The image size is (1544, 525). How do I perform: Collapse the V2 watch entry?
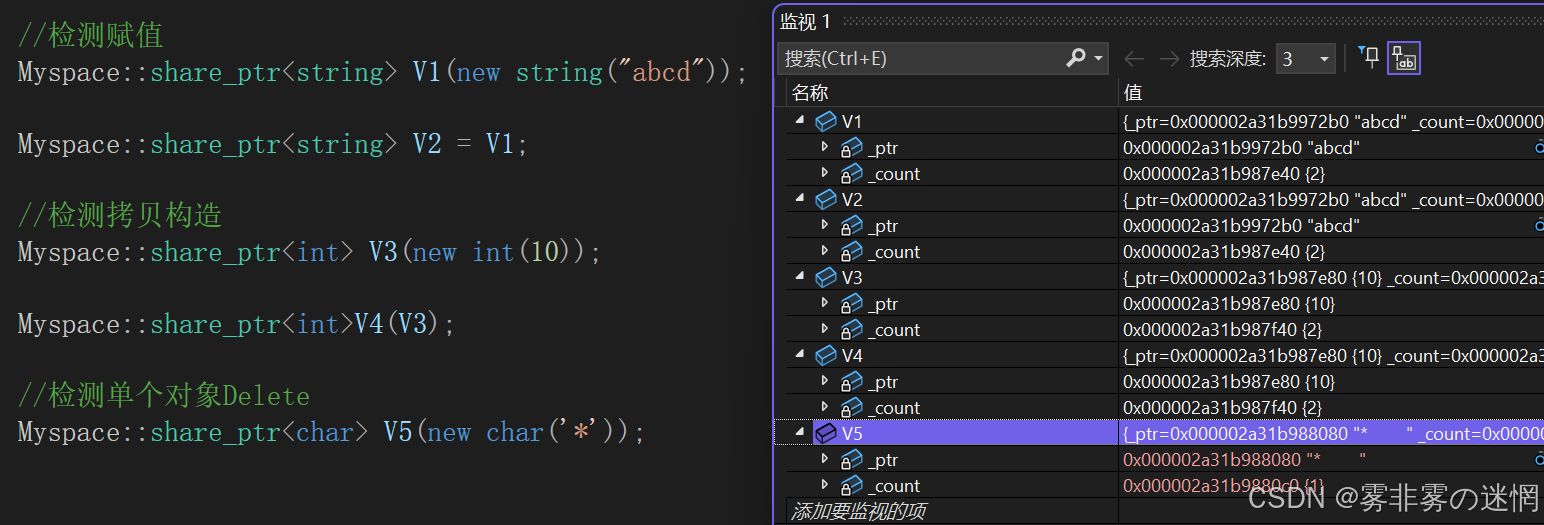click(x=800, y=198)
